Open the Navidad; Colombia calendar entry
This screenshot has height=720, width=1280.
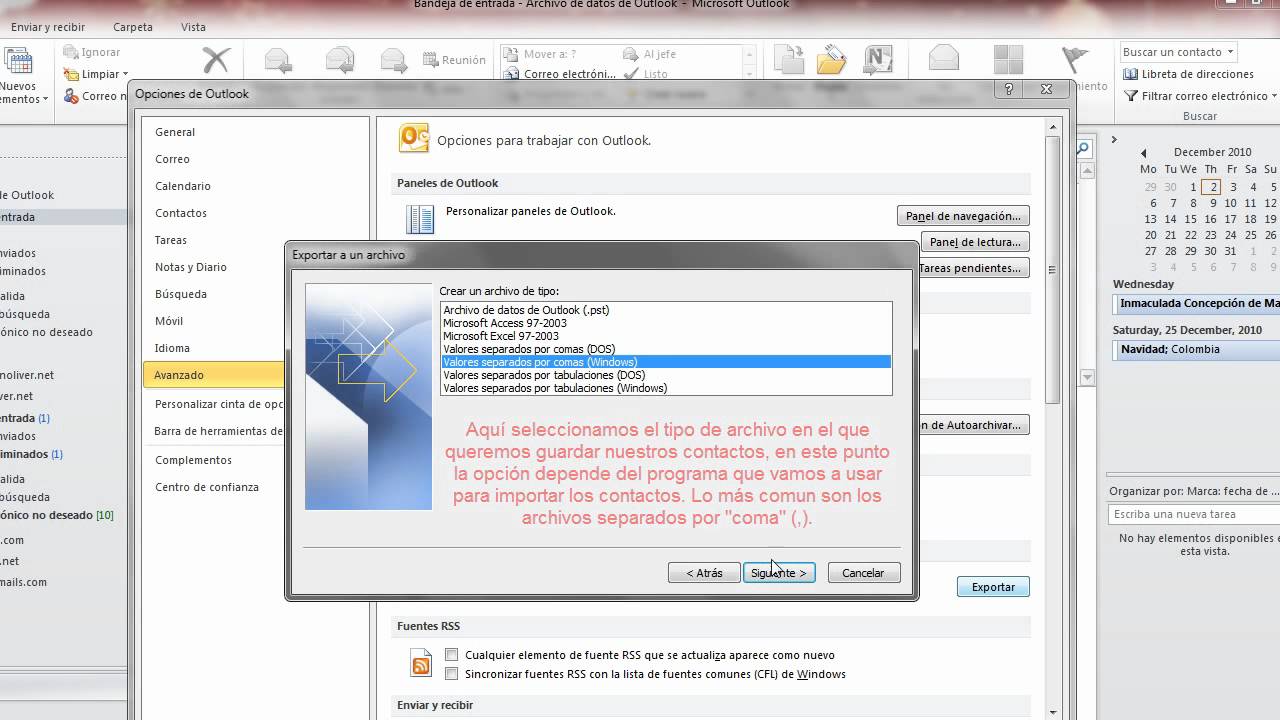[x=1196, y=350]
